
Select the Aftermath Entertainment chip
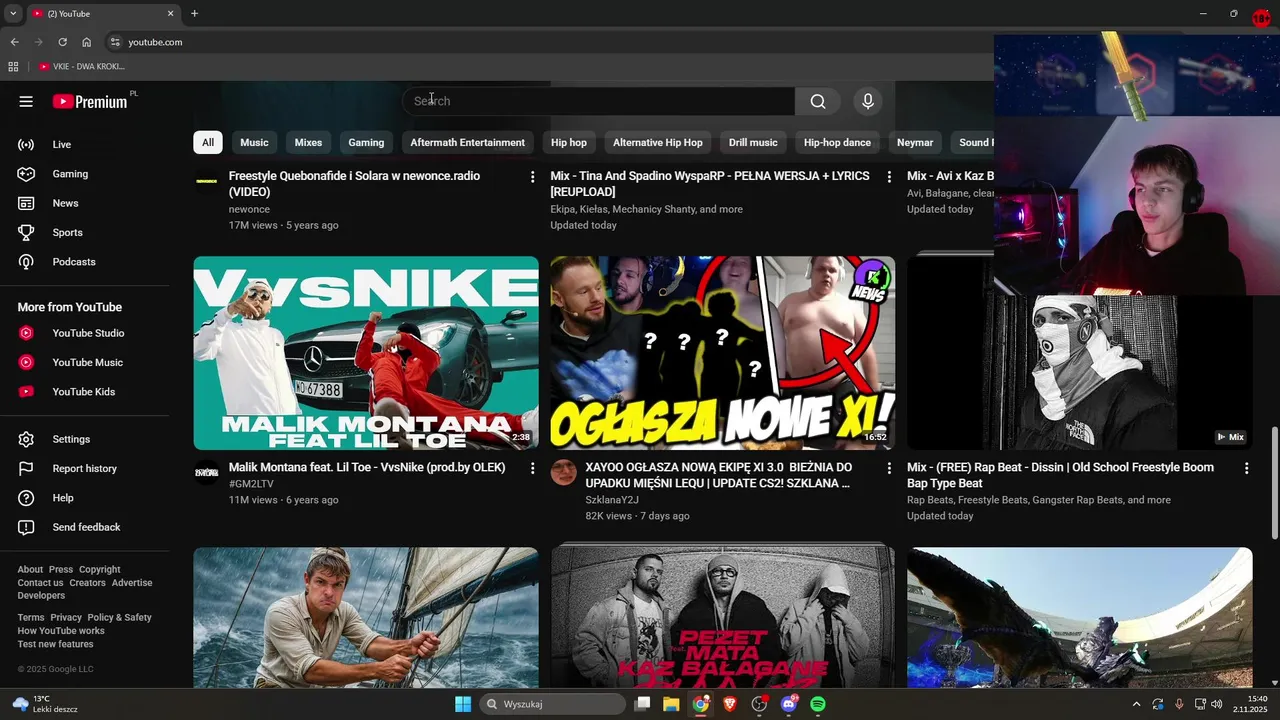pyautogui.click(x=467, y=143)
